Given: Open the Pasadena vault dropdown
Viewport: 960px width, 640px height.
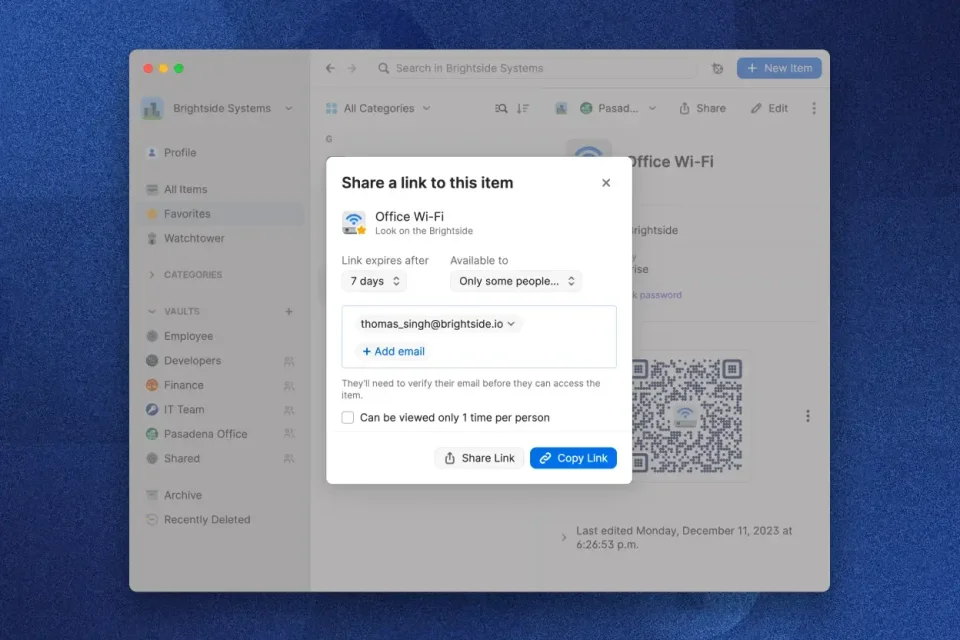Looking at the screenshot, I should click(618, 108).
